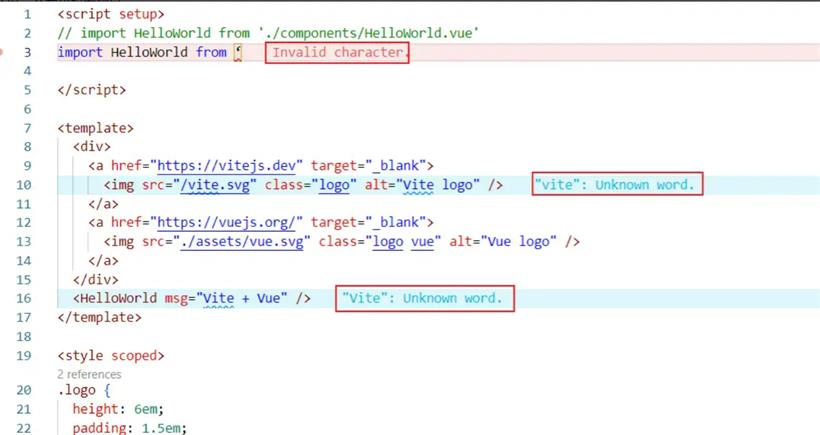Screen dimensions: 820x435
Task: Click the "Vite": Unknown word. hint on line 16
Action: (422, 298)
